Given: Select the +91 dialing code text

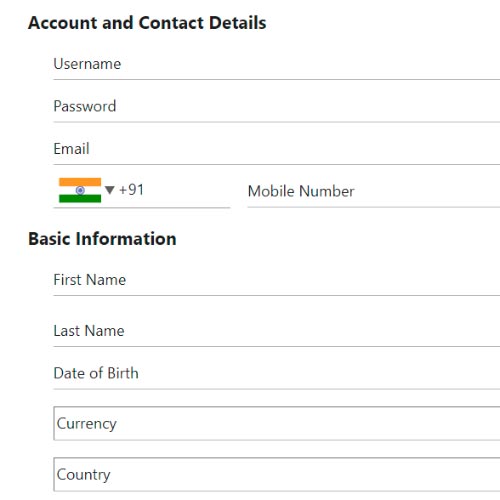Looking at the screenshot, I should [x=131, y=190].
